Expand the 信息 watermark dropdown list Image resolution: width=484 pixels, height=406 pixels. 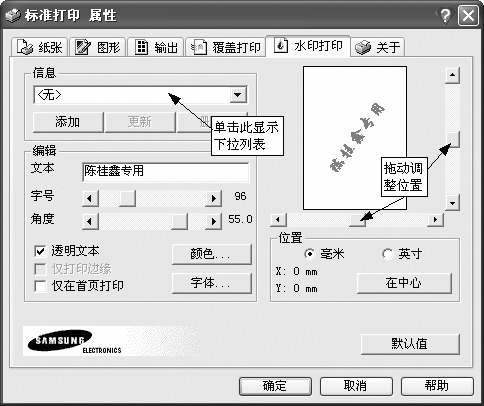238,95
